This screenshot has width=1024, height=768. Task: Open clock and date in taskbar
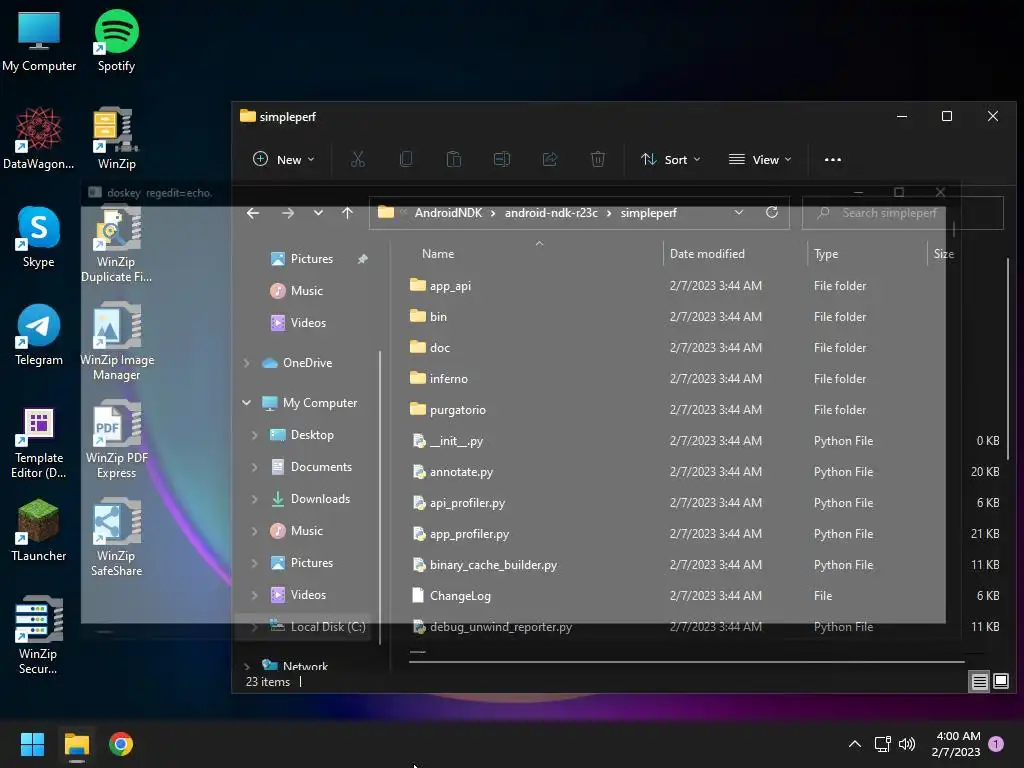pos(956,744)
